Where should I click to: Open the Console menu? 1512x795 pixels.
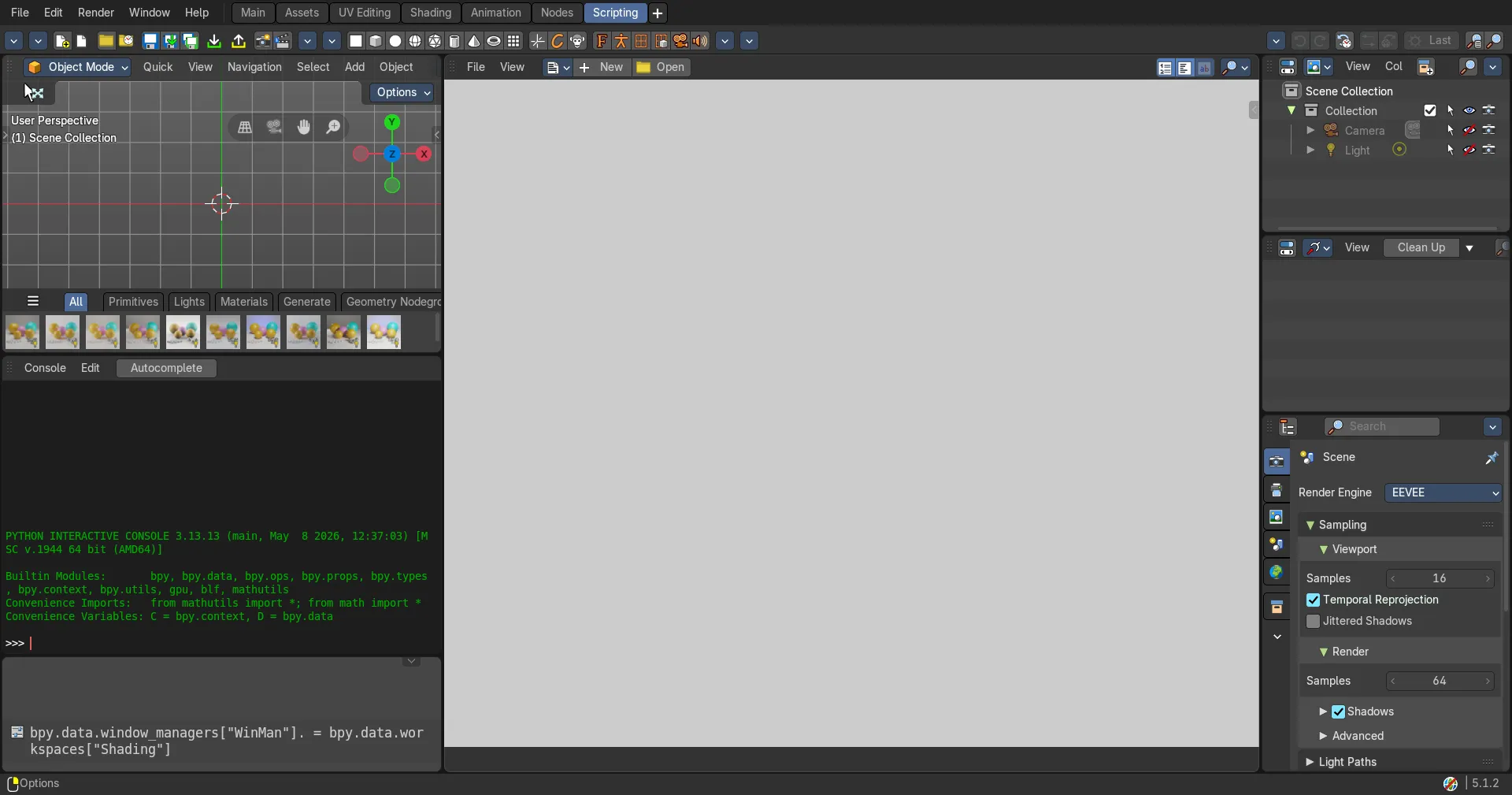[x=45, y=368]
